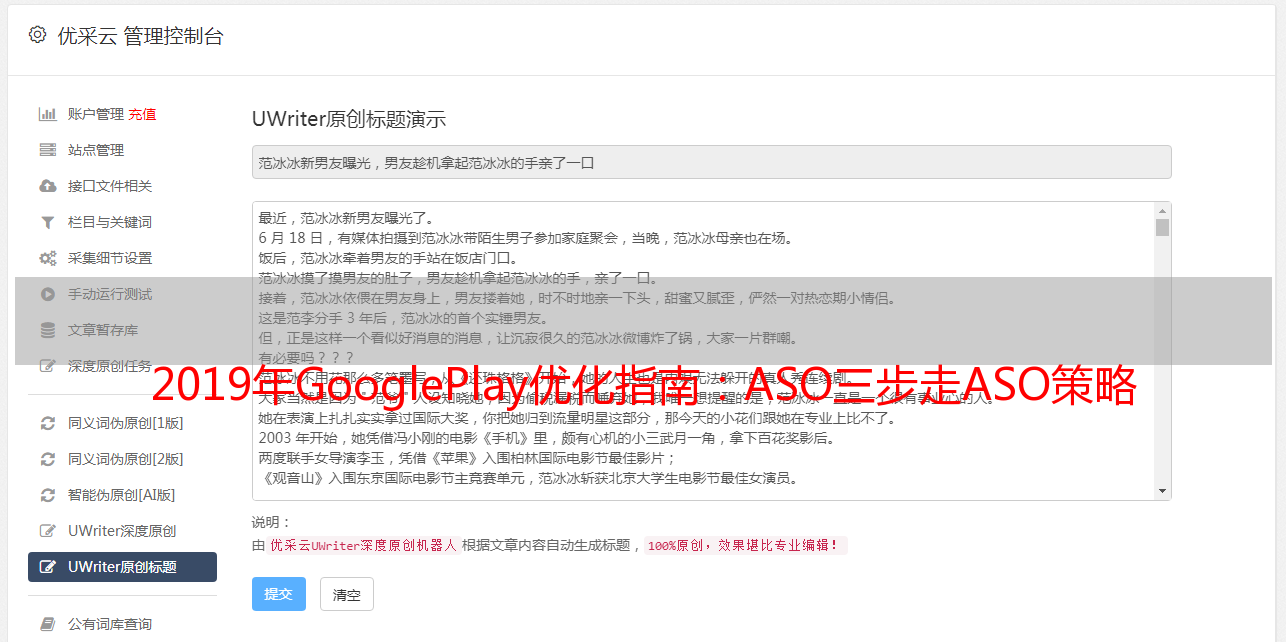Click the line starting 2003 年开始
The width and height of the screenshot is (1286, 642).
coord(546,438)
